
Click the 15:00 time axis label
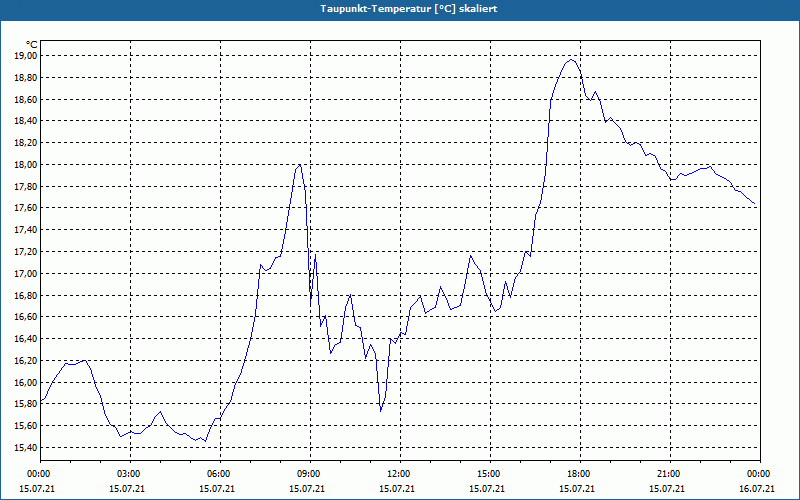pyautogui.click(x=490, y=474)
